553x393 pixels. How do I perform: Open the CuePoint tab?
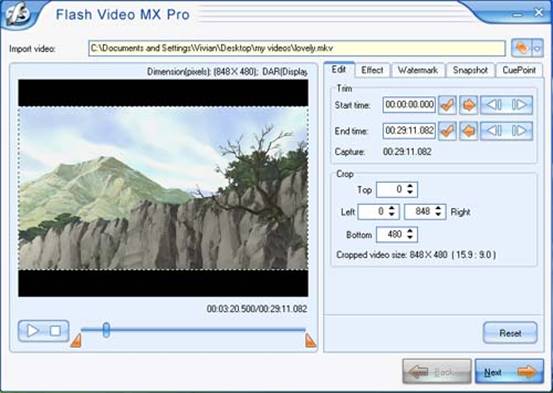coord(519,70)
